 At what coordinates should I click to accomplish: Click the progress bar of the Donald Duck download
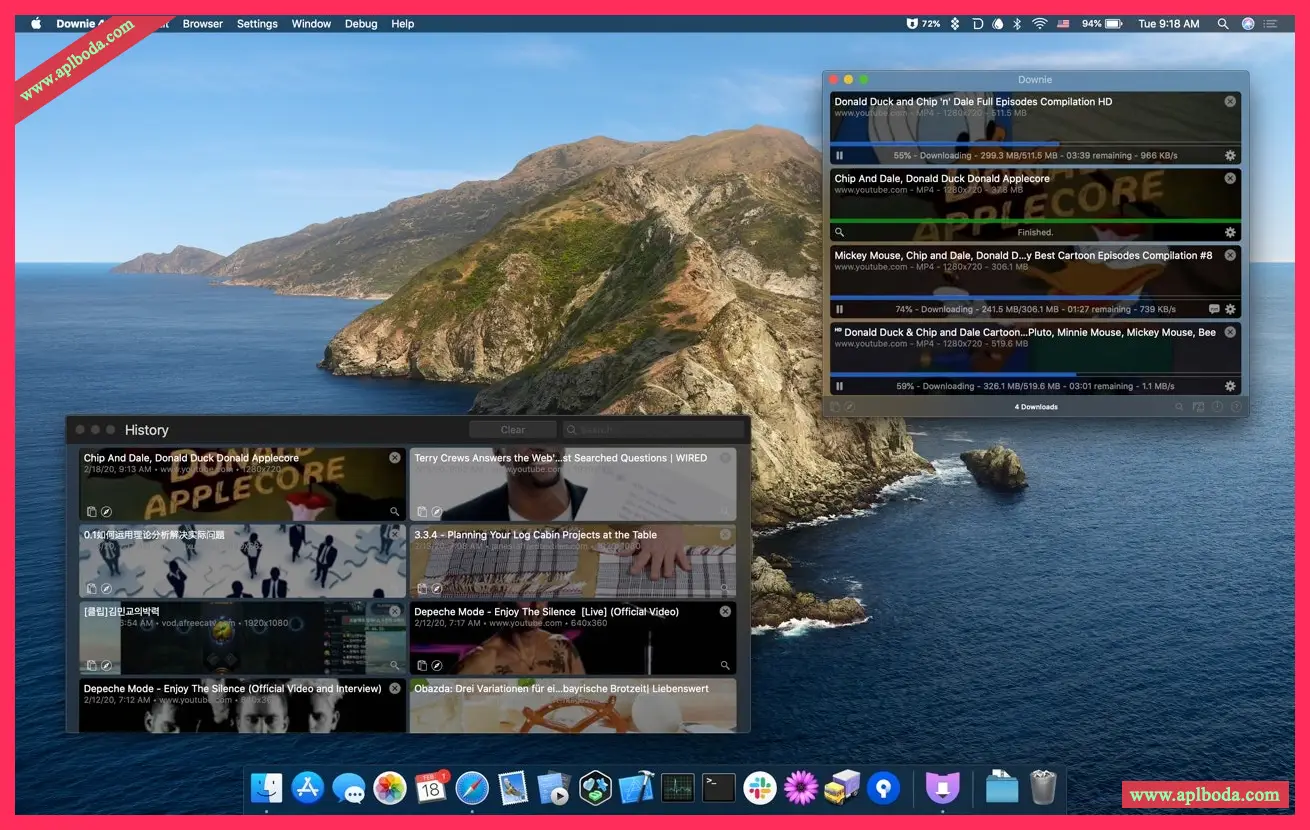click(x=1035, y=144)
